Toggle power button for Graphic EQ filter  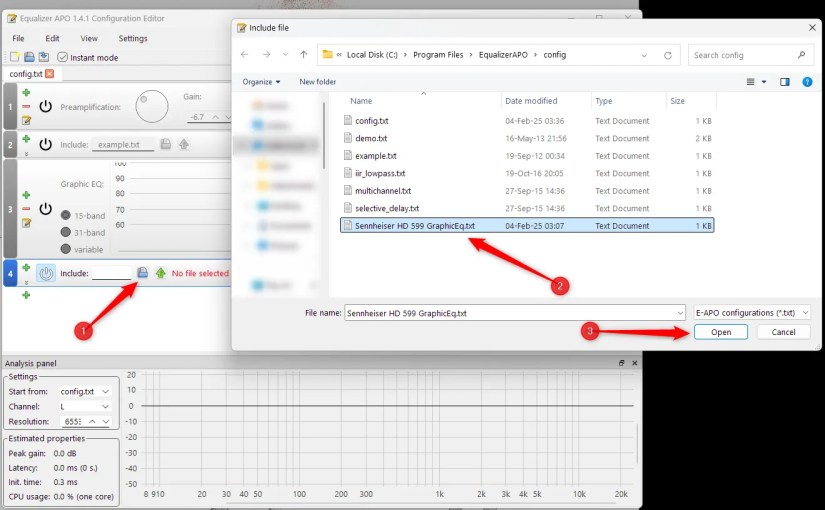tap(46, 209)
